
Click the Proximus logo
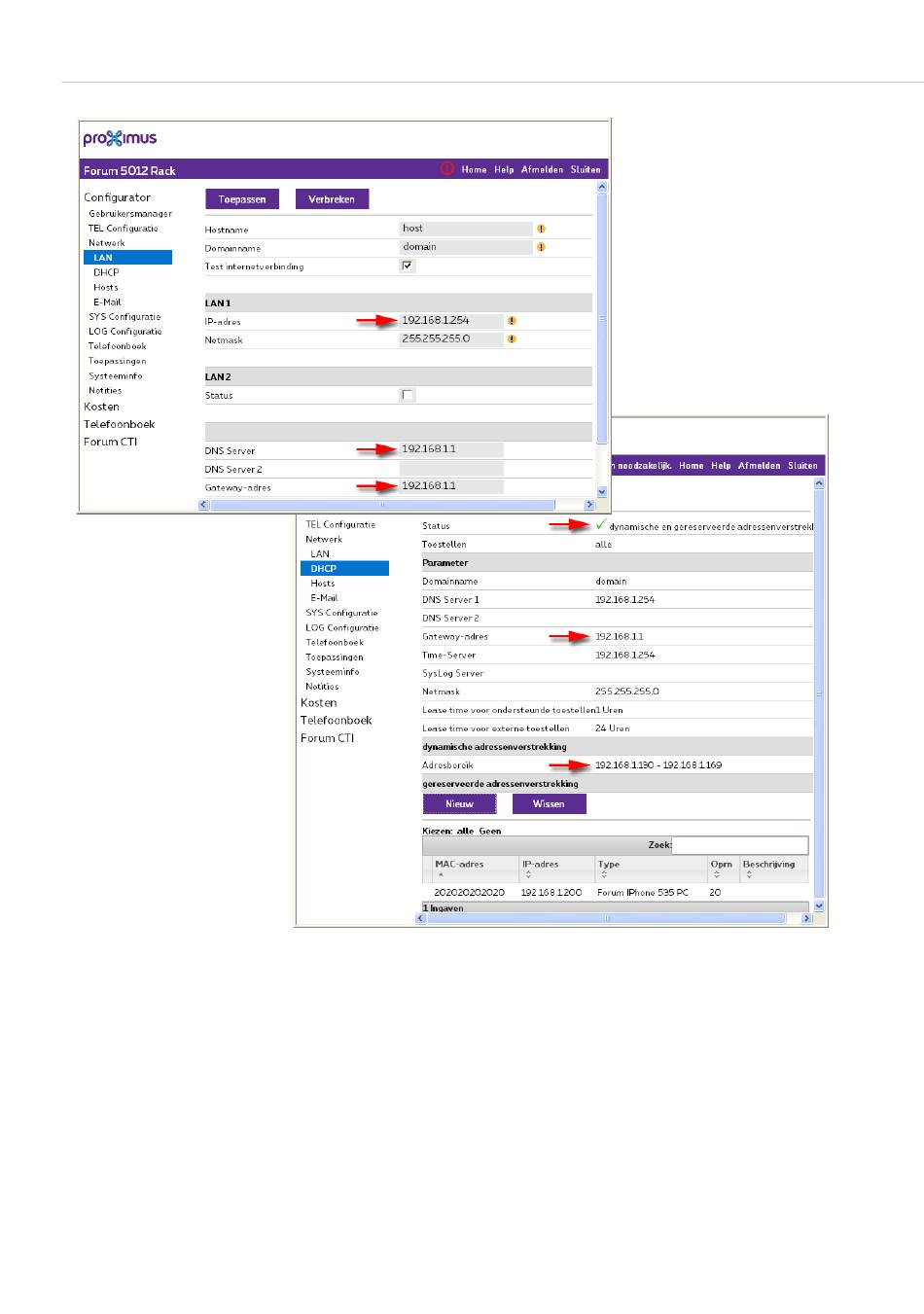(120, 138)
